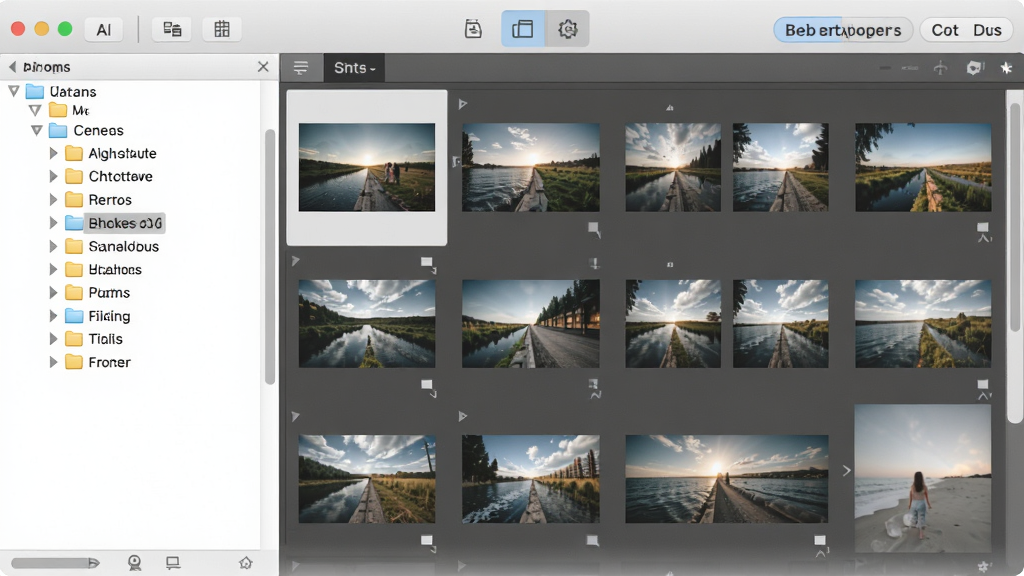
Task: Expand the Rerros folder
Action: [54, 200]
